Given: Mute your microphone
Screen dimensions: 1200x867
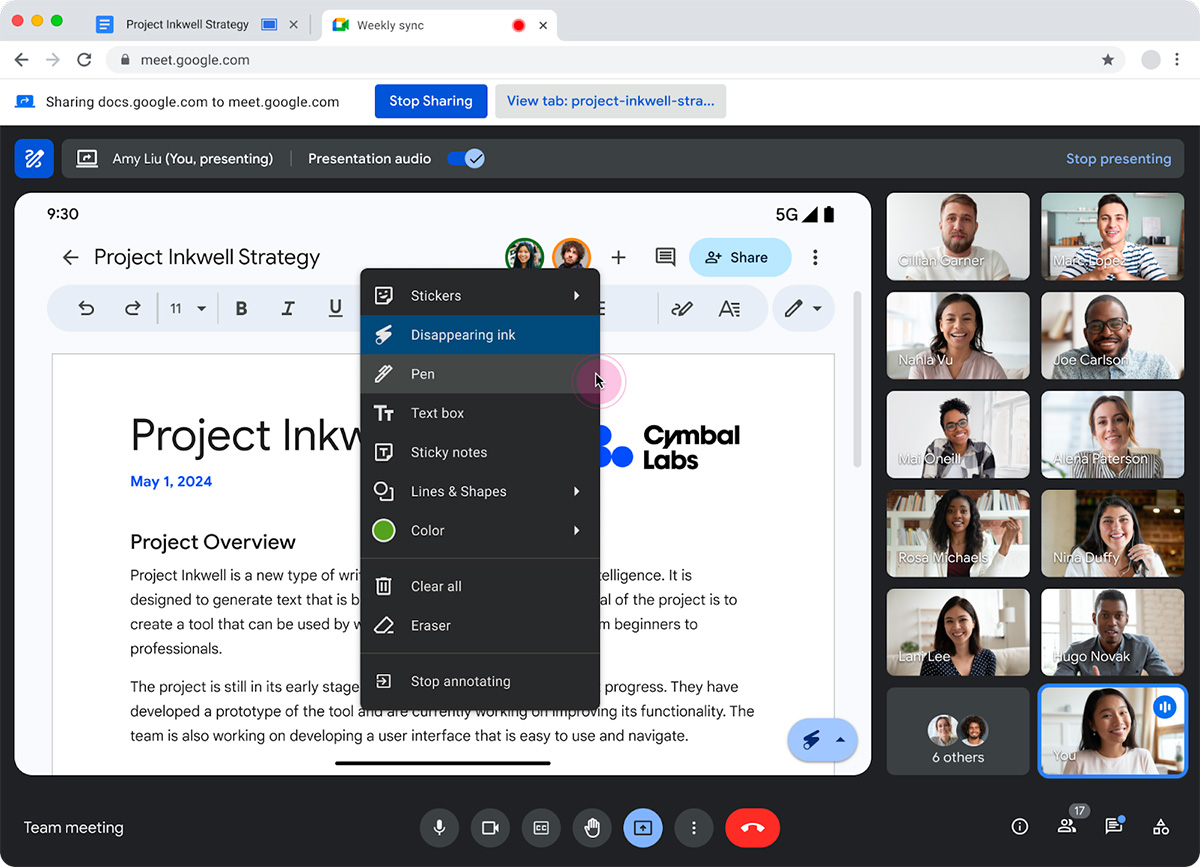Looking at the screenshot, I should point(439,827).
